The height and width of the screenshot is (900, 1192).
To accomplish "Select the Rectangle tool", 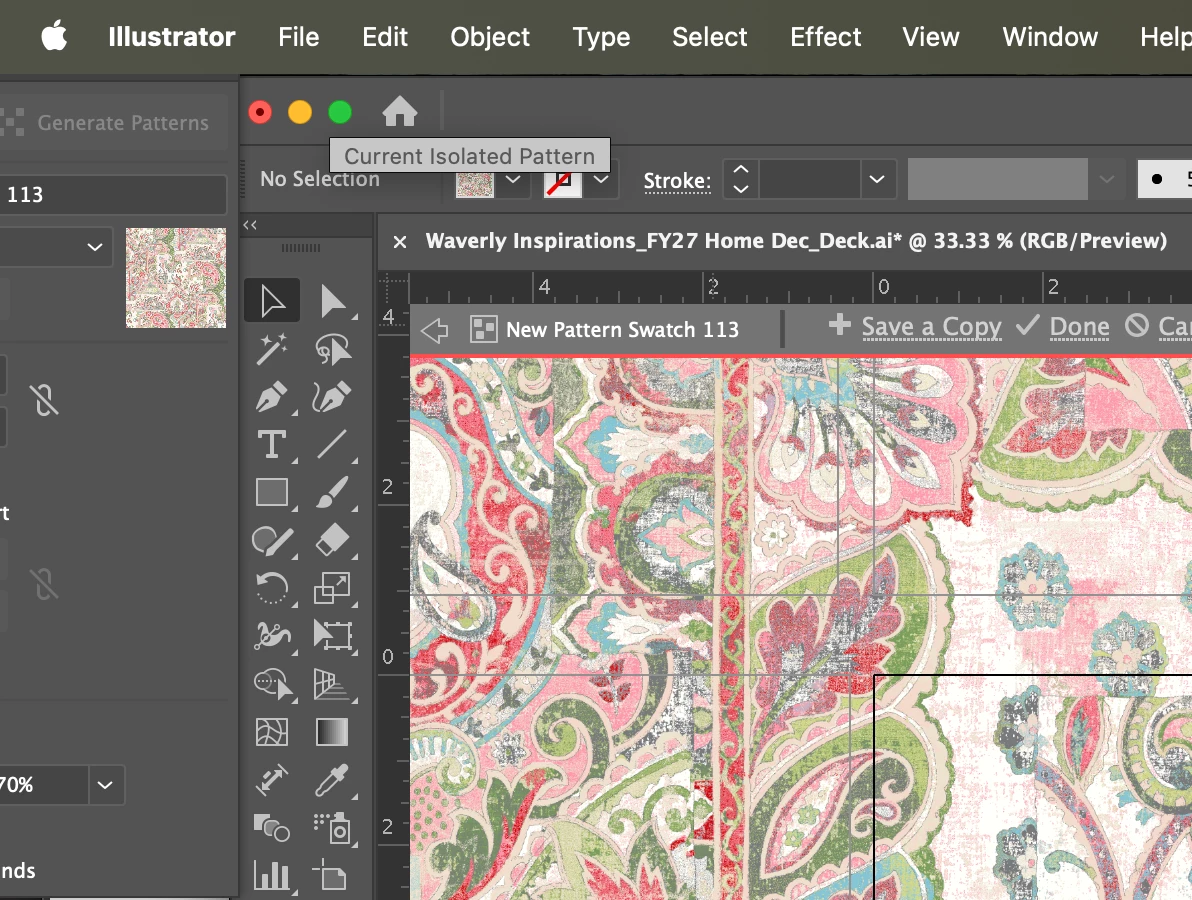I will coord(272,493).
